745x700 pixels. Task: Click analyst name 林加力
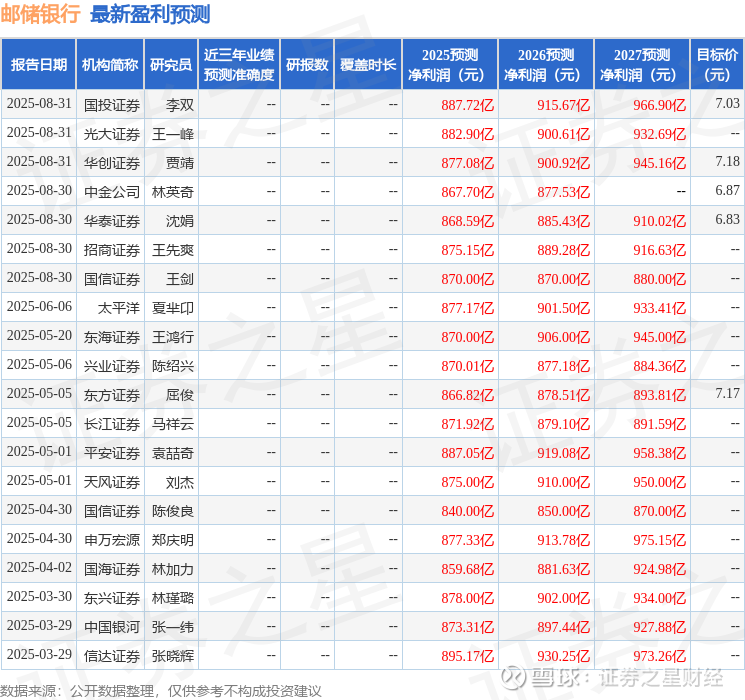tap(173, 569)
